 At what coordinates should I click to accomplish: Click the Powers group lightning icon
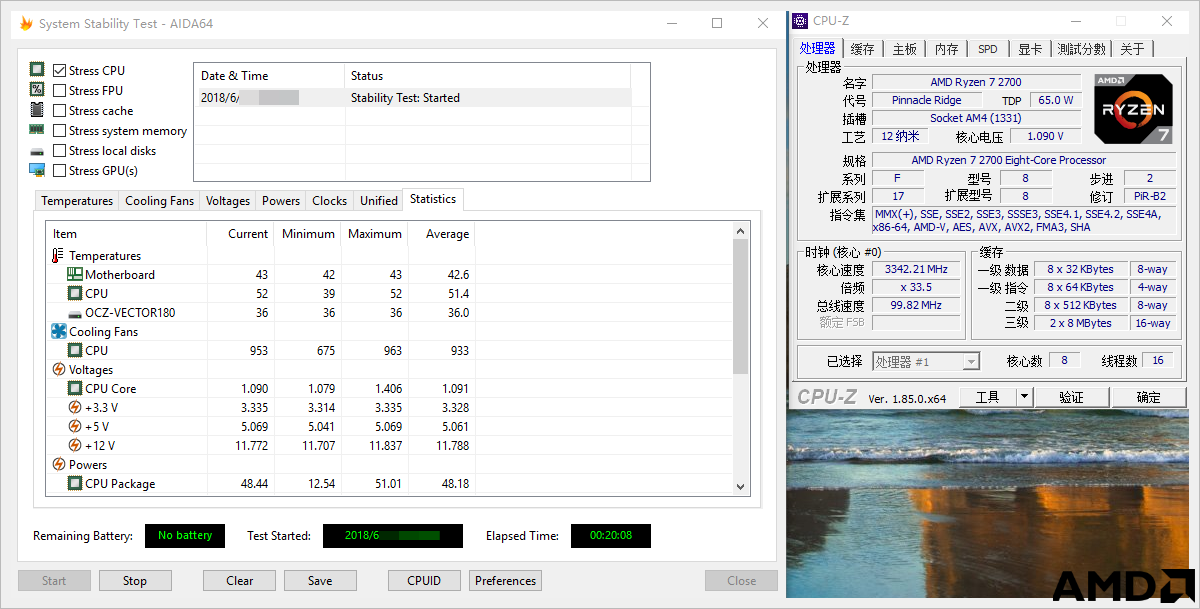[x=58, y=464]
